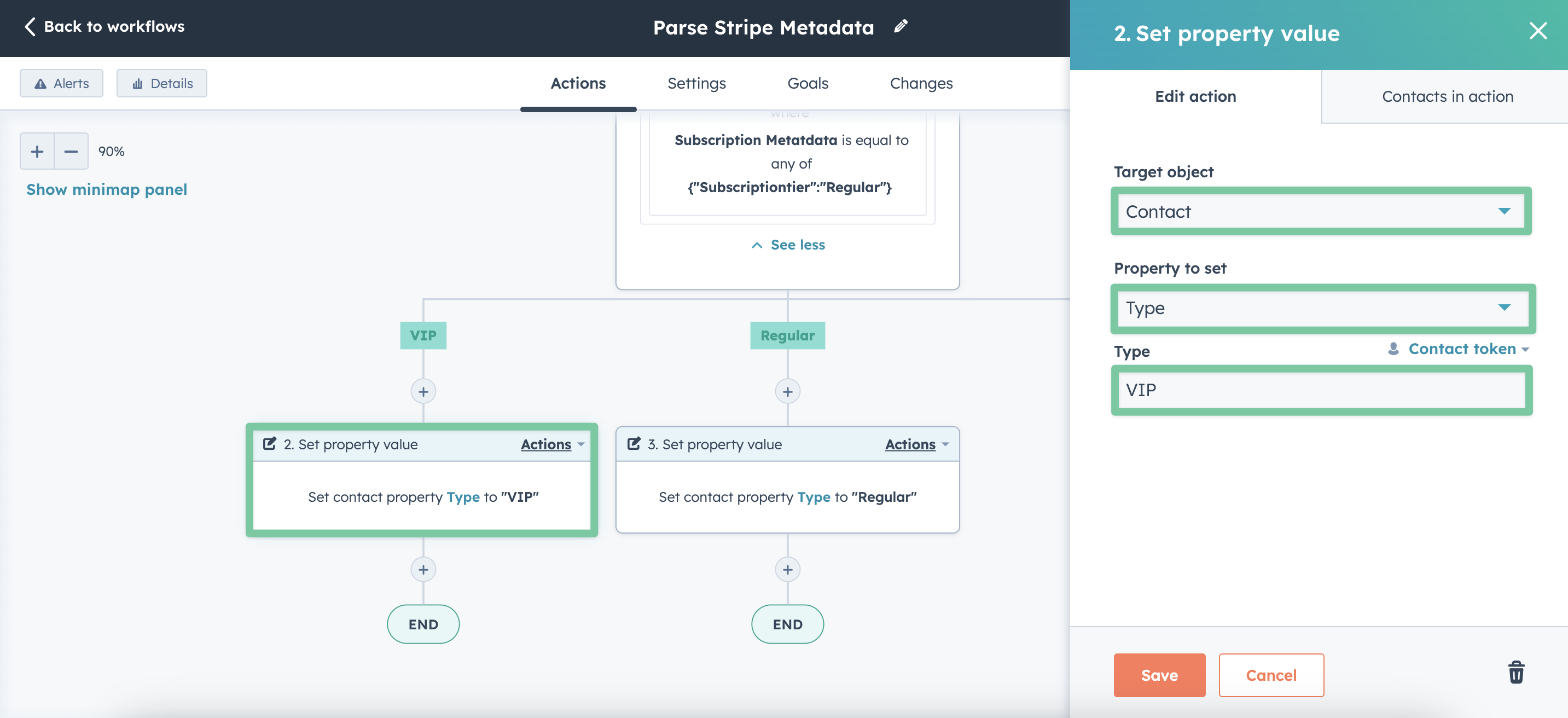The width and height of the screenshot is (1568, 718).
Task: Click the zoom in plus icon
Action: tap(37, 151)
